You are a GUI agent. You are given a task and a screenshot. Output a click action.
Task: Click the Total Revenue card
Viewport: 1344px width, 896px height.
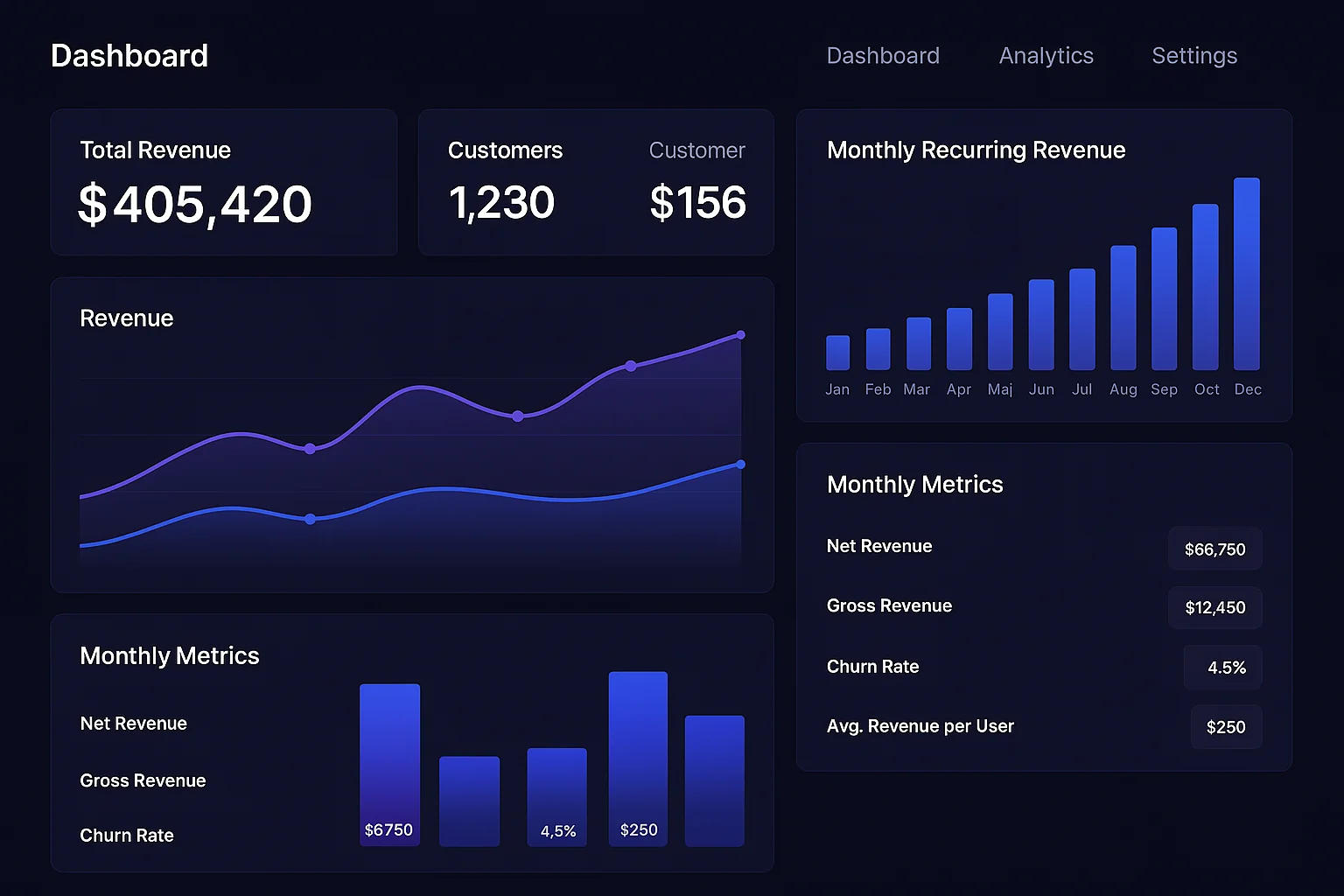pyautogui.click(x=223, y=182)
